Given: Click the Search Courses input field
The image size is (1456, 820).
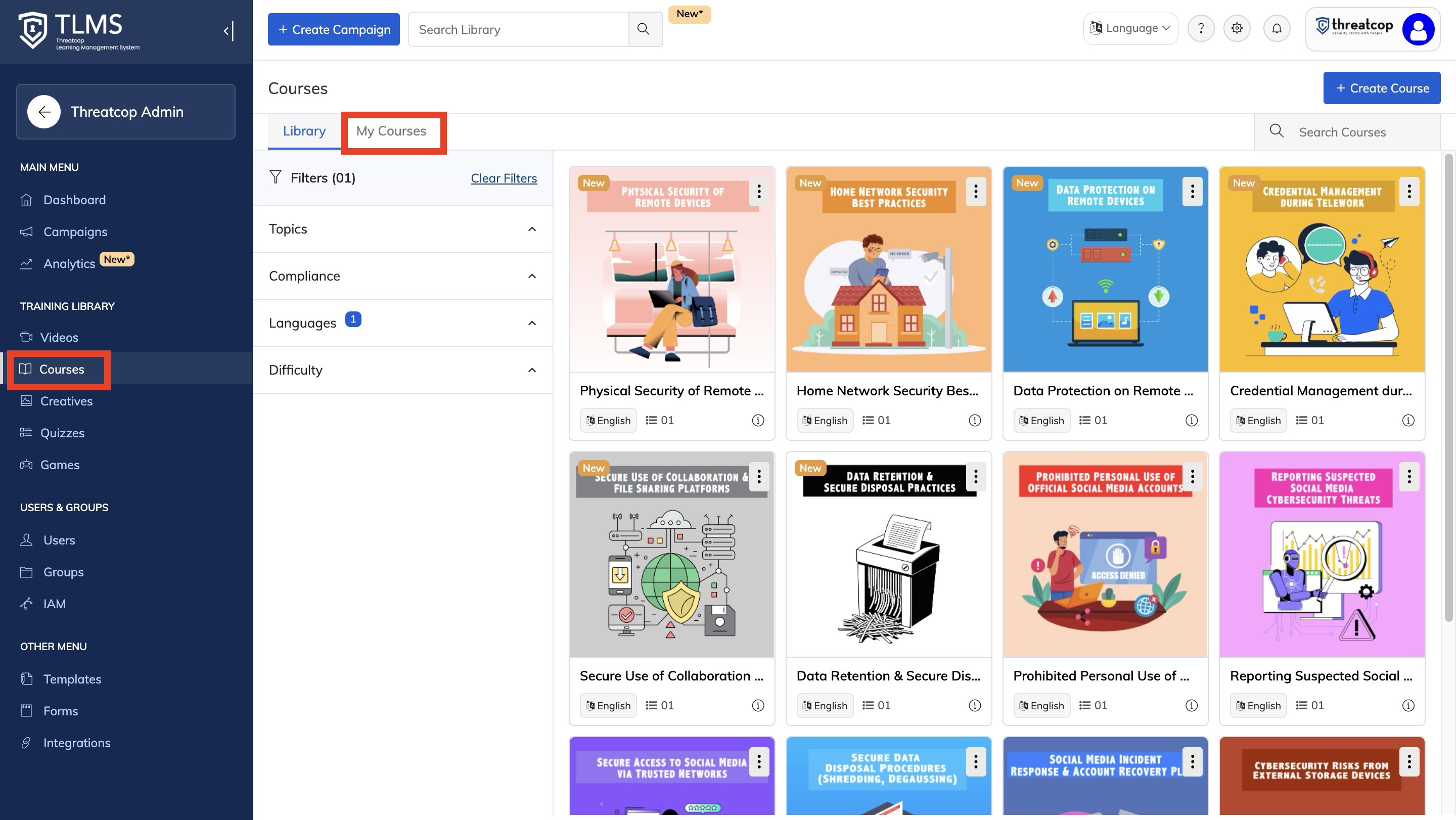Looking at the screenshot, I should coord(1356,132).
